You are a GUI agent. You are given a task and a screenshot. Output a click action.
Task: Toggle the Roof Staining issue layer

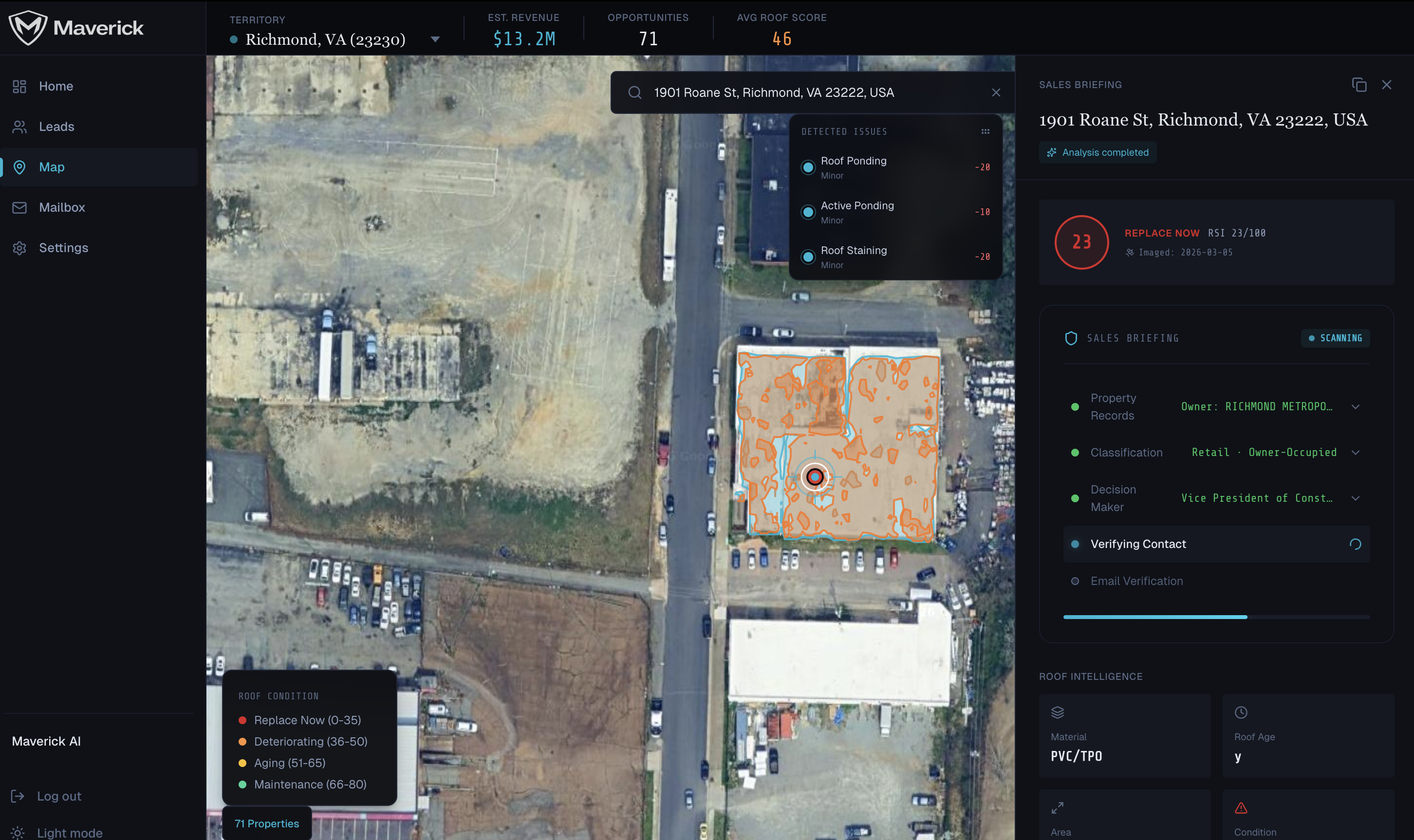coord(807,257)
